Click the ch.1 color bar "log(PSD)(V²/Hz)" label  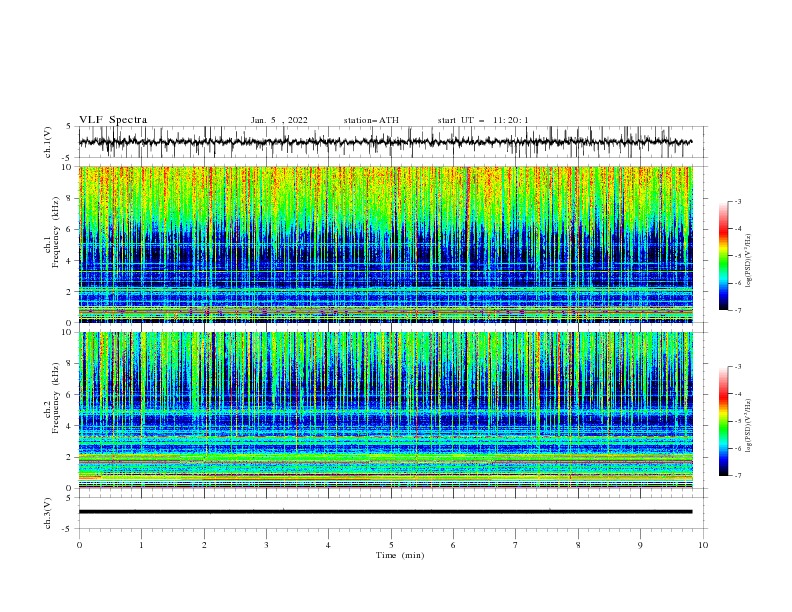(749, 261)
